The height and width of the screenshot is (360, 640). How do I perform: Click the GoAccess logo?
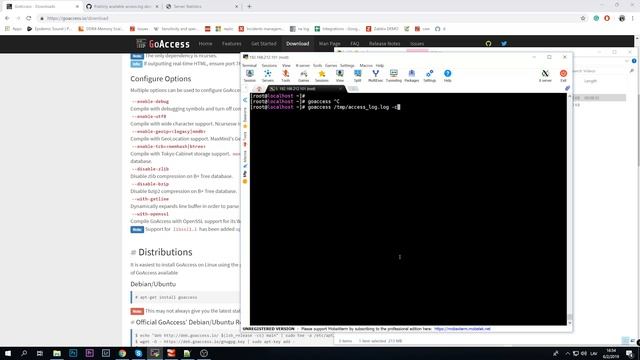(163, 44)
